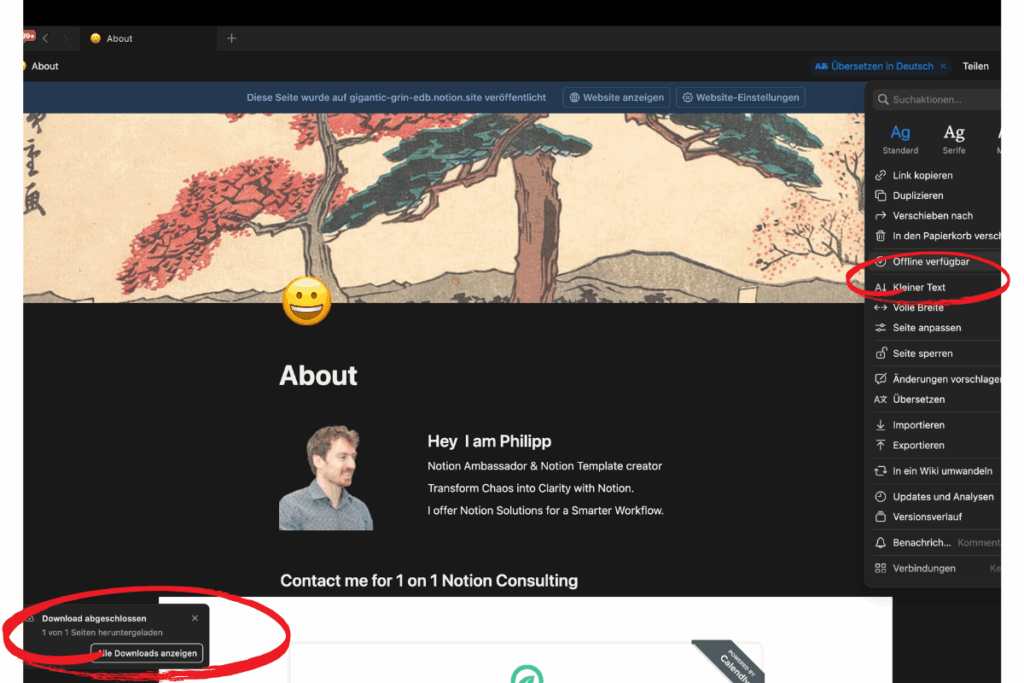Click 'Contact me for 1 on 1 Notion Consulting' heading
The width and height of the screenshot is (1024, 683).
pyautogui.click(x=429, y=580)
